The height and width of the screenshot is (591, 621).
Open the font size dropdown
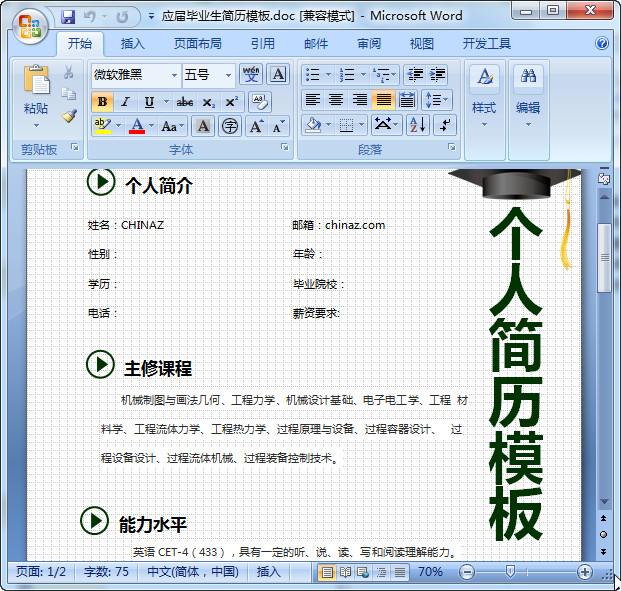click(229, 75)
